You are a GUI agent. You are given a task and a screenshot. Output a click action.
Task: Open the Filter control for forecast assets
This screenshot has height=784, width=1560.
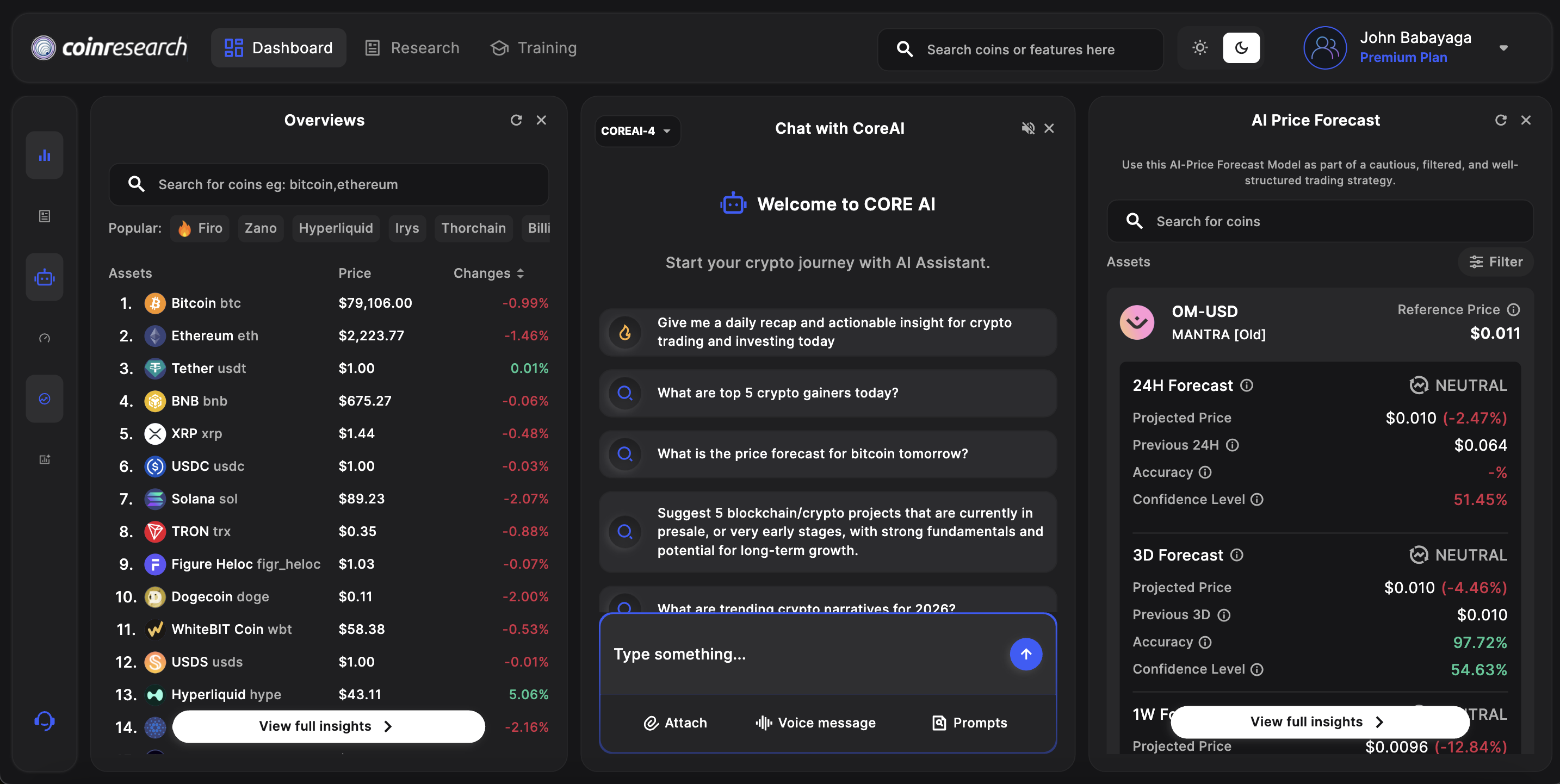point(1495,262)
